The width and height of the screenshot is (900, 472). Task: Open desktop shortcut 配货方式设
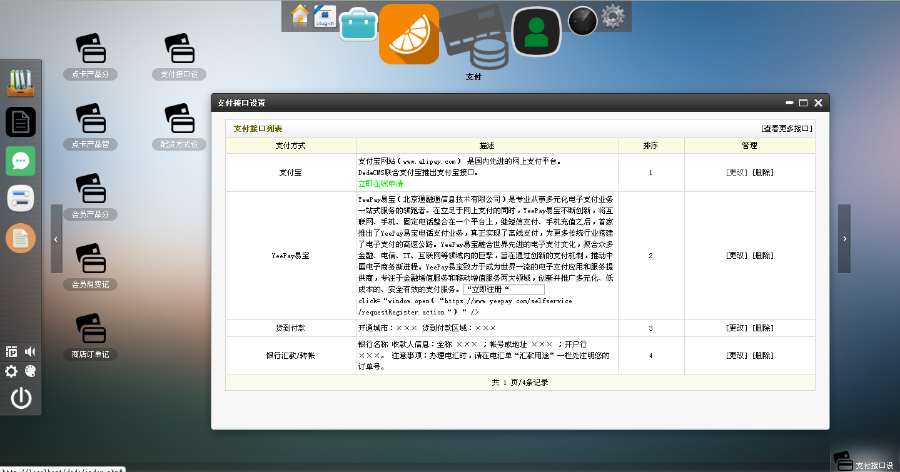coord(179,126)
